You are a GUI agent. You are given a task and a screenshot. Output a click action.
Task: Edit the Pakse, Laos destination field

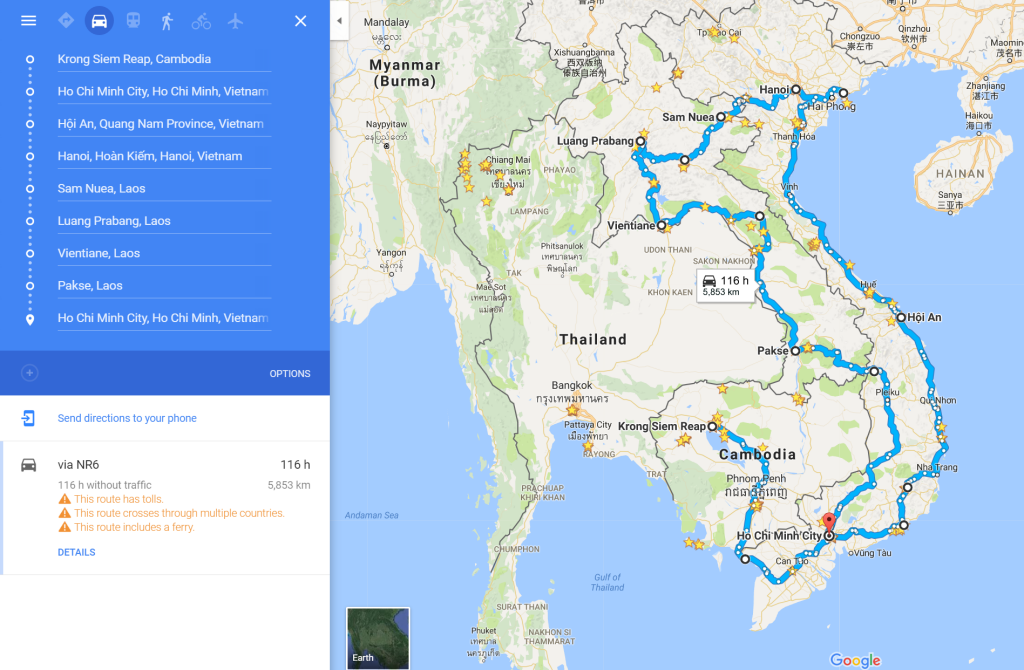pyautogui.click(x=164, y=285)
